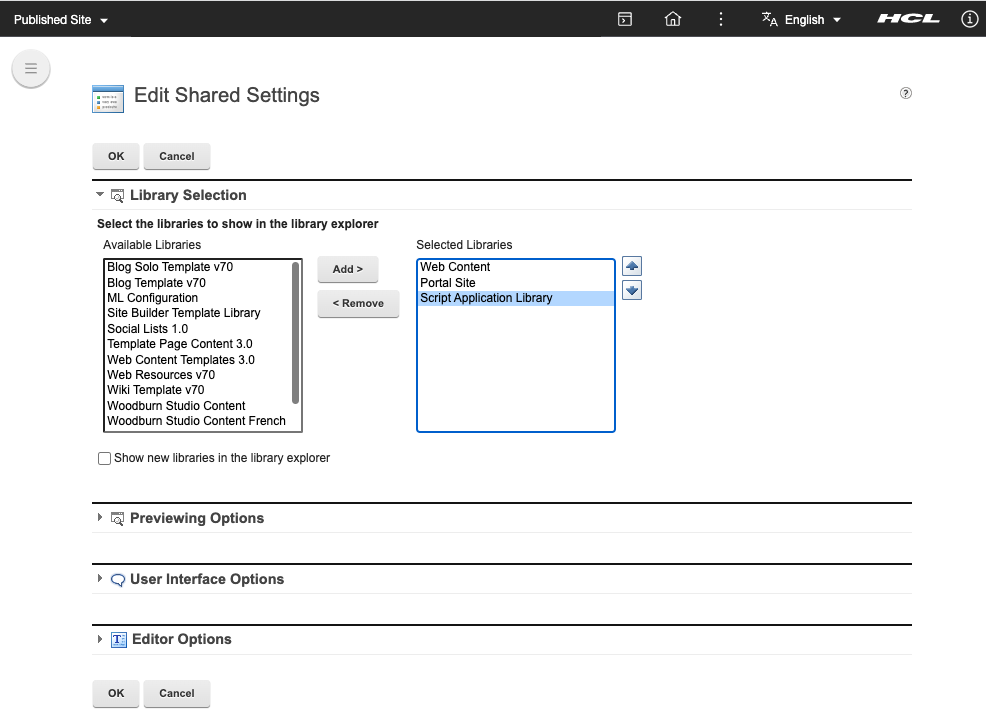Image resolution: width=986 pixels, height=713 pixels.
Task: Move selected library up with blue up arrow
Action: click(x=632, y=265)
